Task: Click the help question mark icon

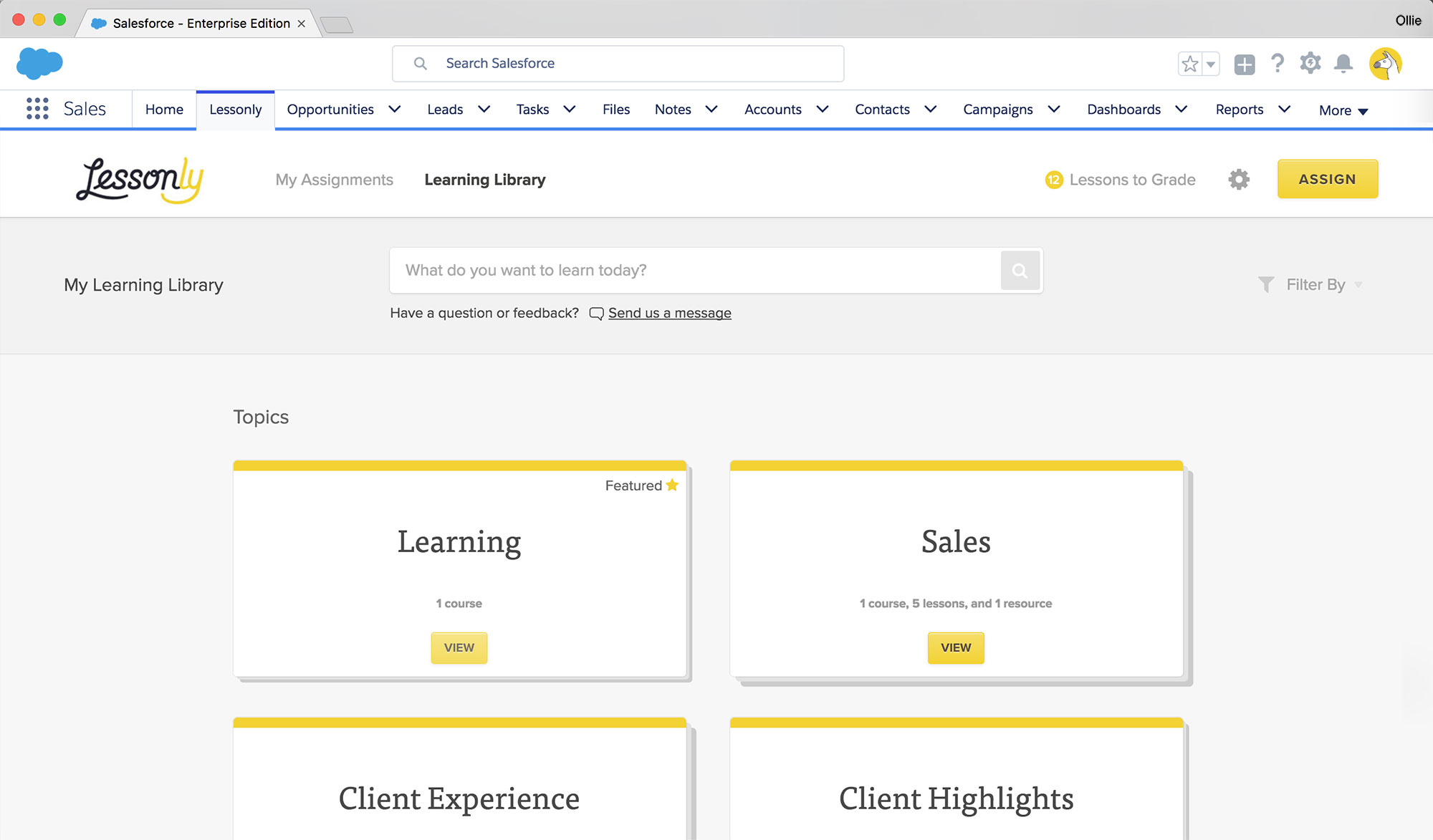Action: tap(1278, 63)
